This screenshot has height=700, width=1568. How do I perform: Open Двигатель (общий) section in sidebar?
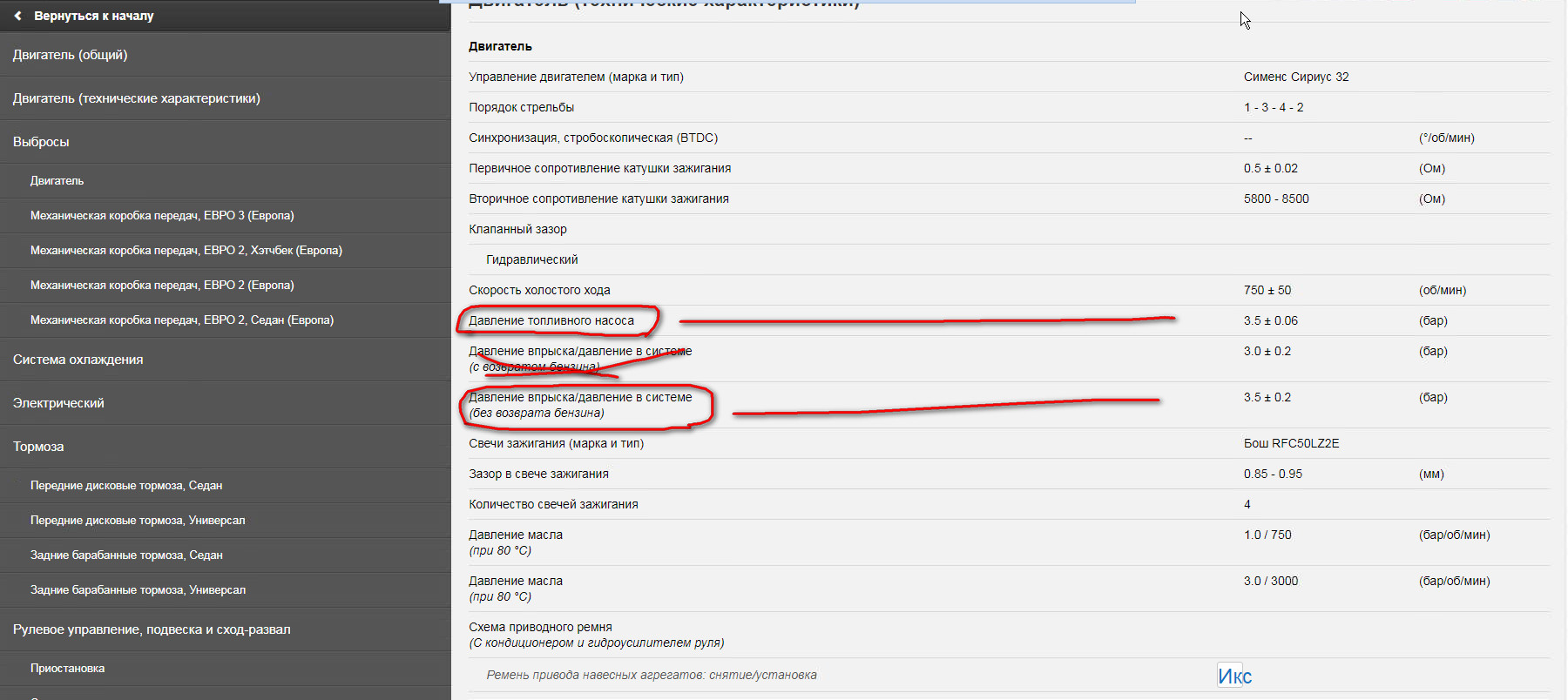click(x=70, y=55)
